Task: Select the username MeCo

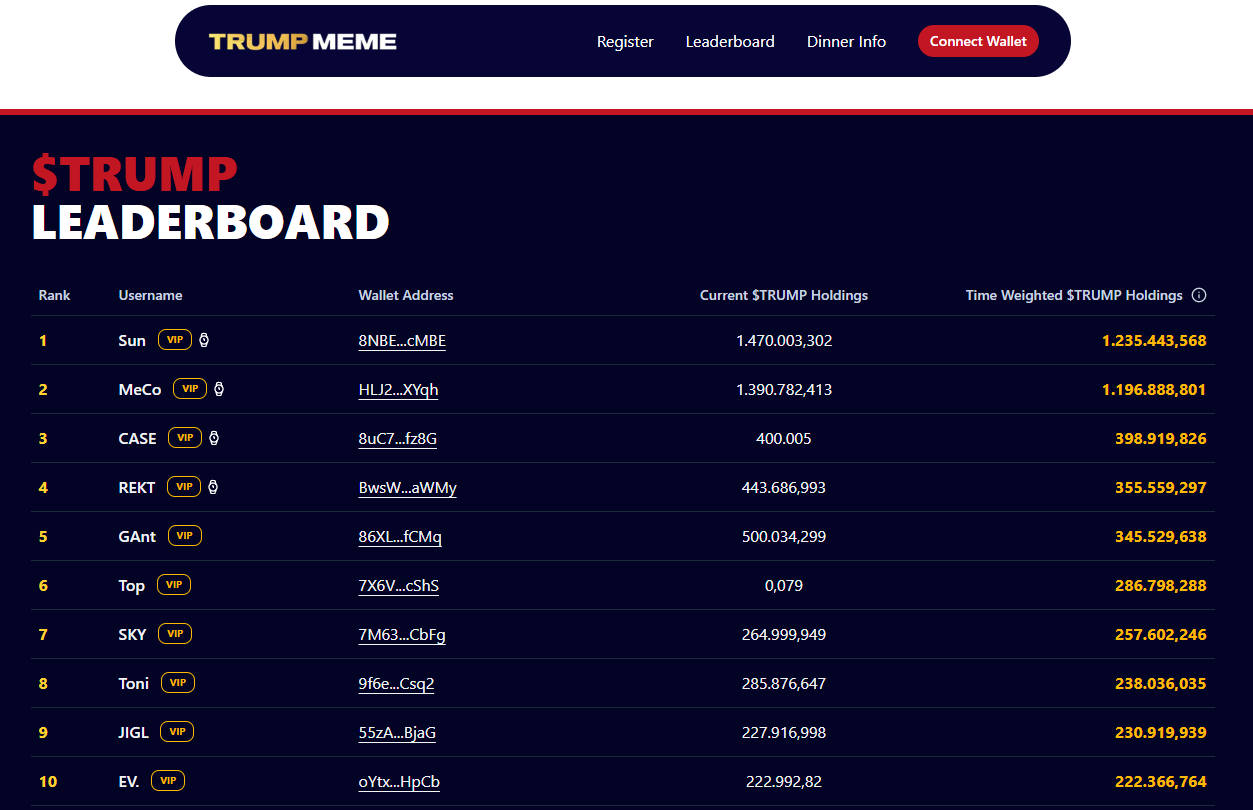Action: (140, 389)
